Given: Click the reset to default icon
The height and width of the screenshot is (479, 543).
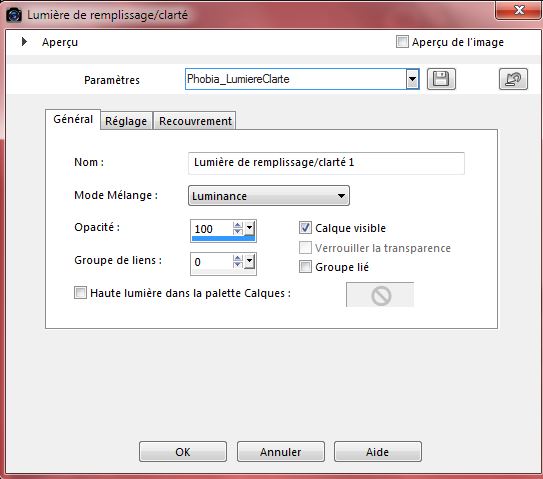Looking at the screenshot, I should point(513,79).
